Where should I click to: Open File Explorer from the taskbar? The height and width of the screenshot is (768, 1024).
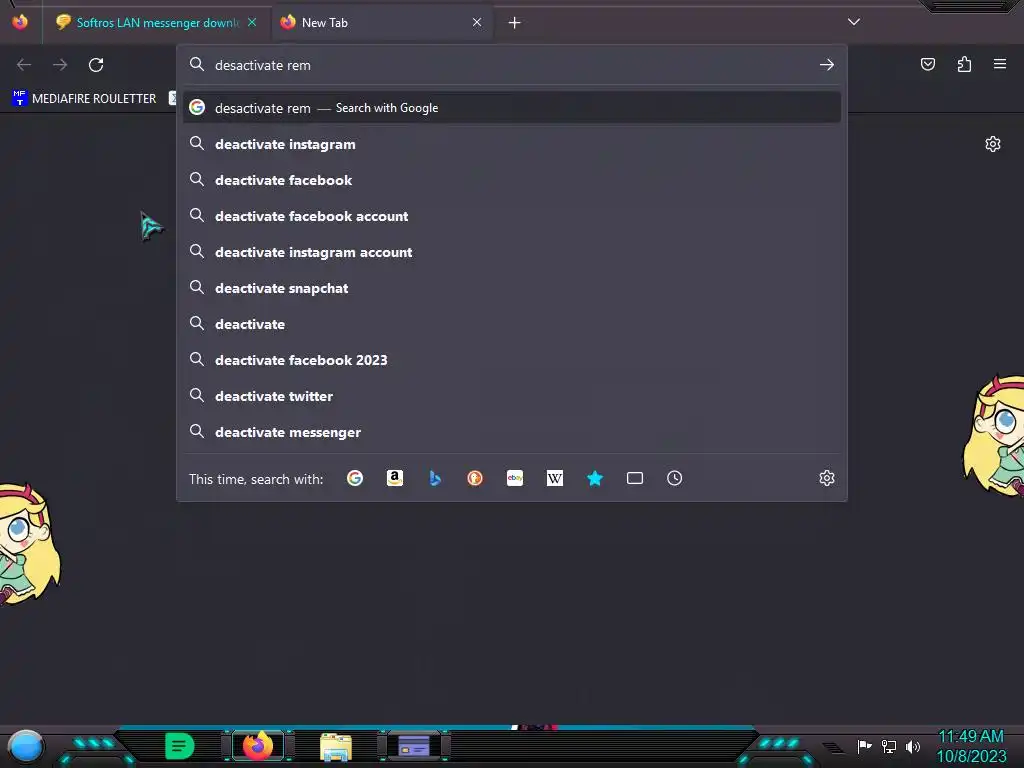coord(336,747)
